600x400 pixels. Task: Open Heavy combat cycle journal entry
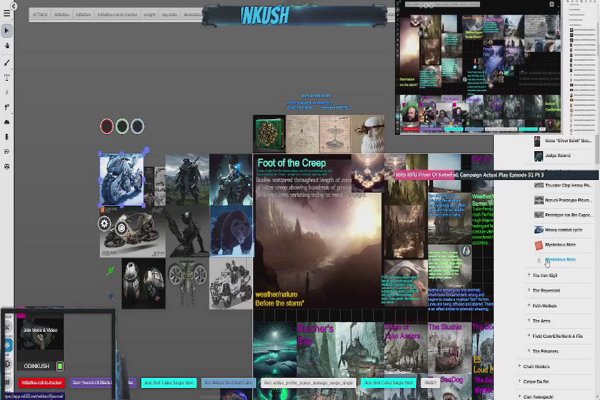tap(563, 230)
